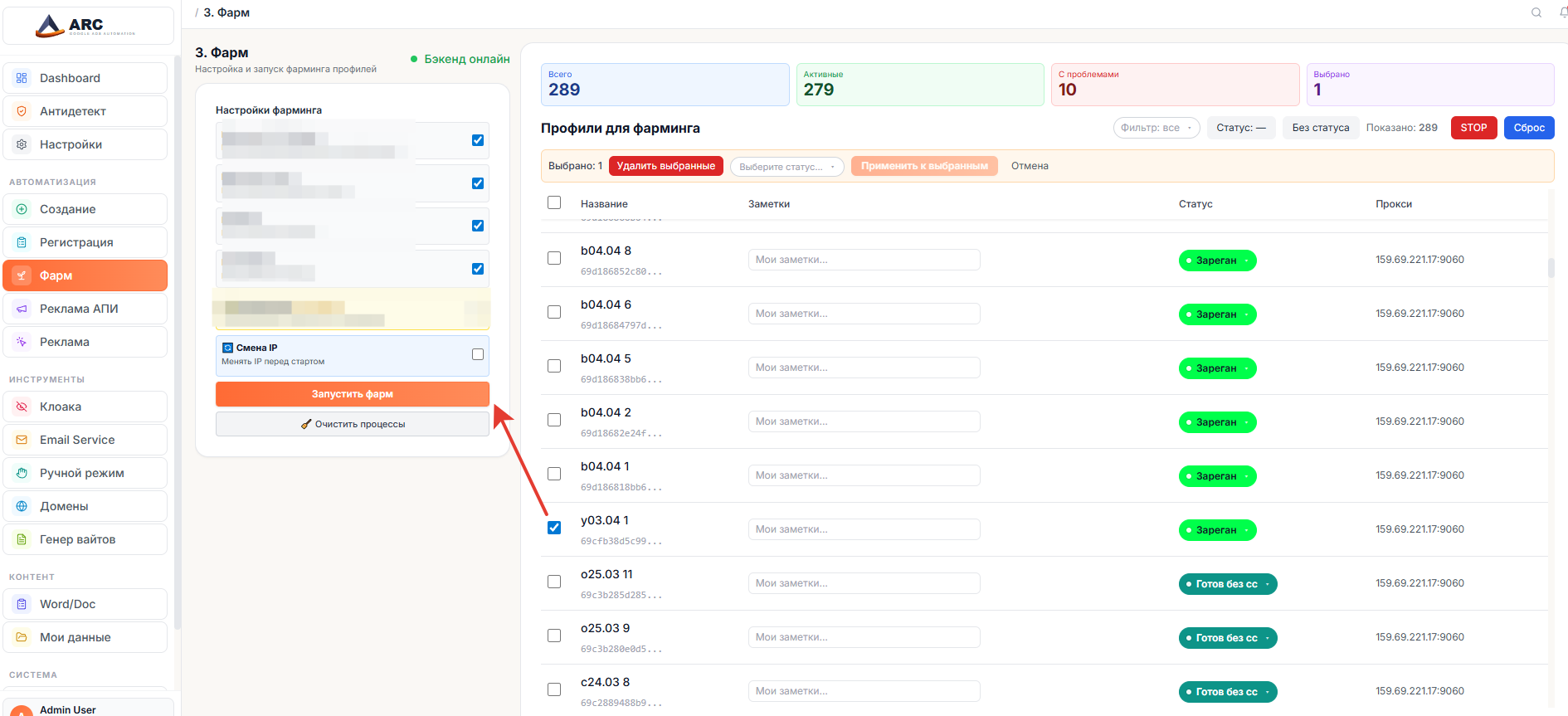Screen dimensions: 1568x716
Task: Uncheck the y03.04 1 profile checkbox
Action: tap(554, 528)
